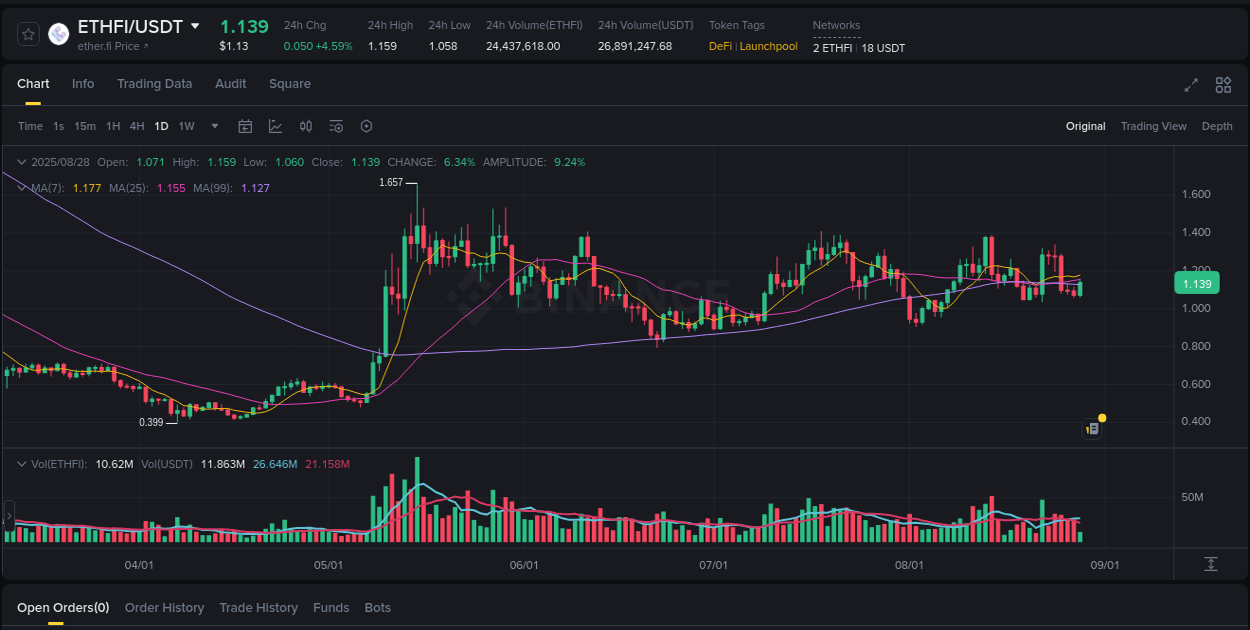Enter fullscreen mode via expand arrows icon
The height and width of the screenshot is (630, 1250).
(x=1190, y=86)
